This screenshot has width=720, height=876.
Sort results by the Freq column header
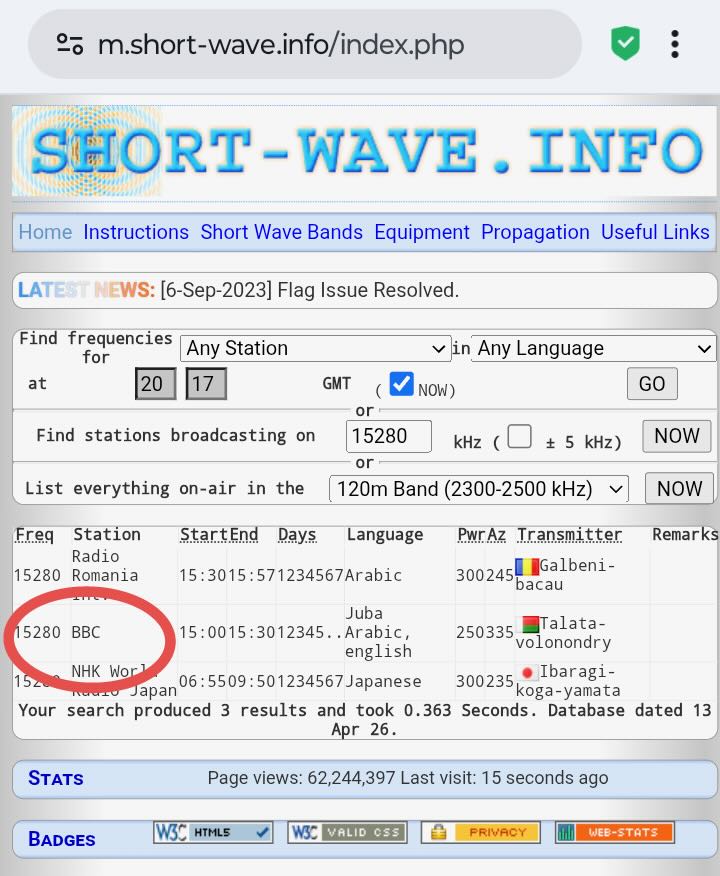34,535
